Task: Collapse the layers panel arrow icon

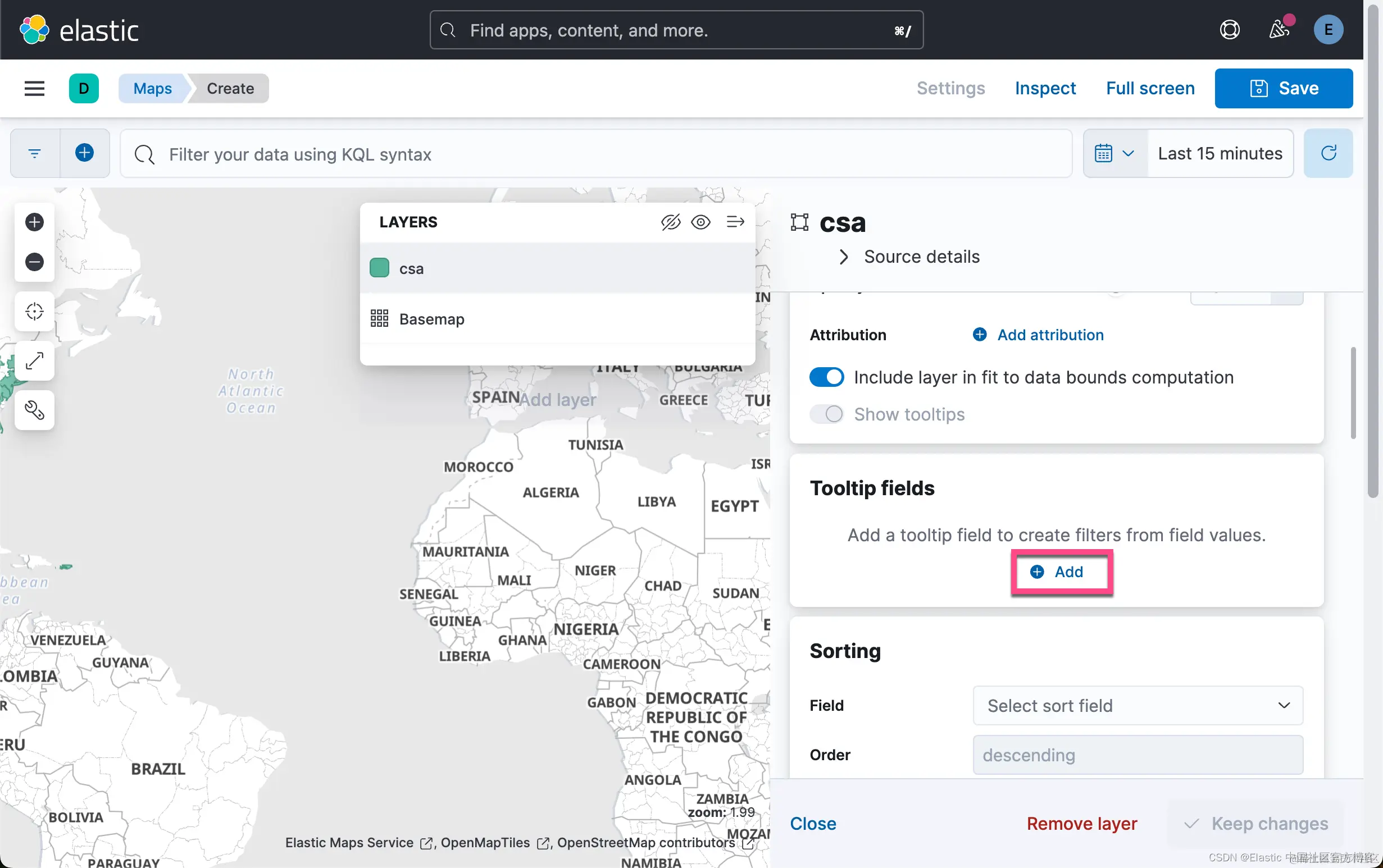Action: [x=735, y=222]
